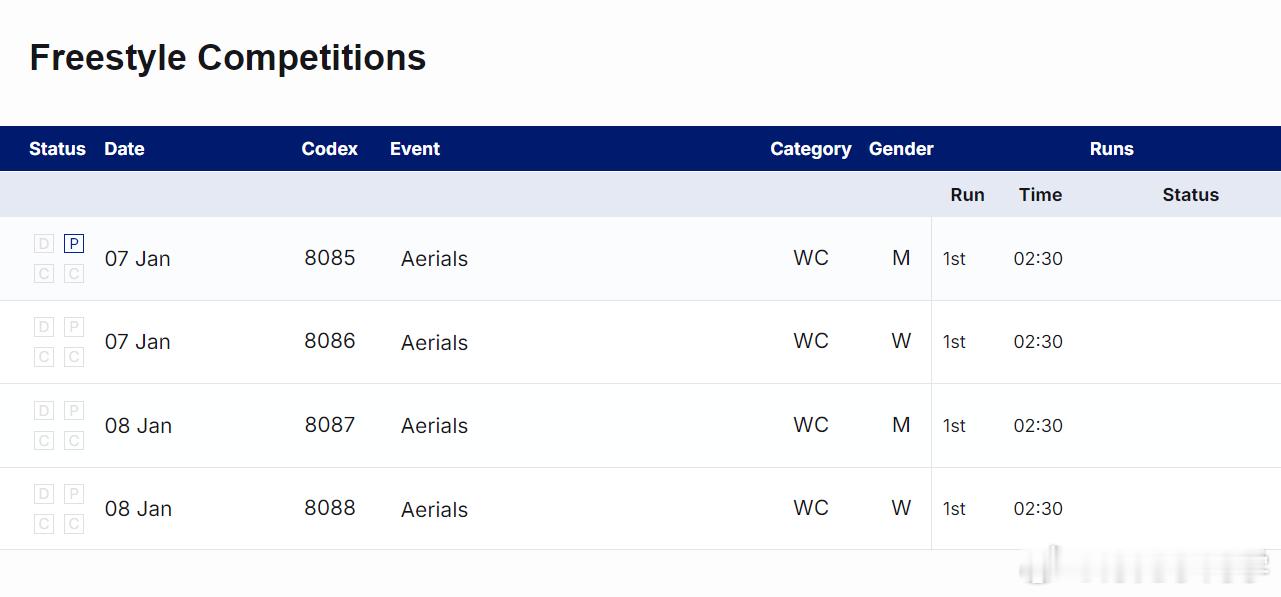
Task: Sort by the Date column header
Action: (124, 149)
